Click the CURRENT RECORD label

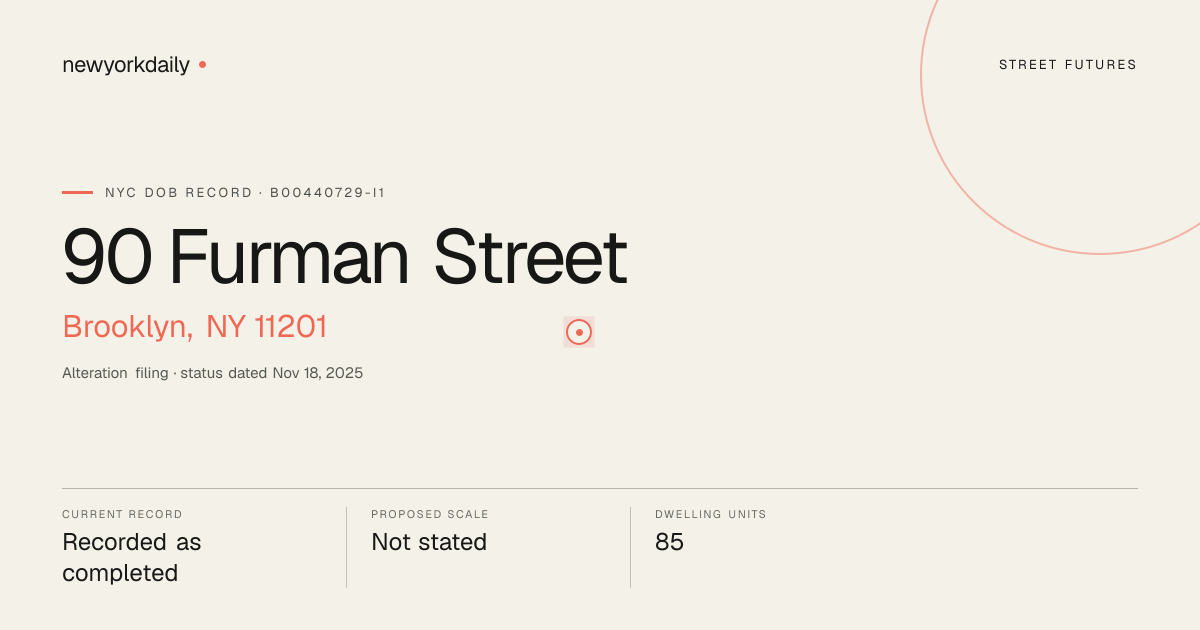tap(122, 514)
